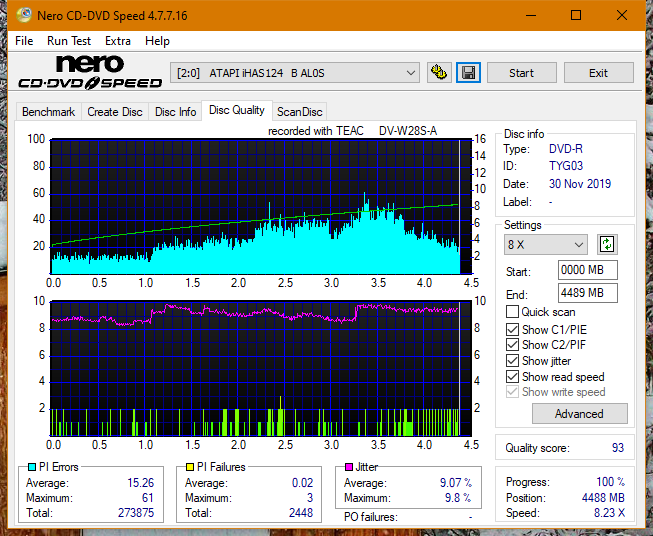The width and height of the screenshot is (653, 536).
Task: Click the Date value 30 Nov 2019
Action: pos(580,183)
